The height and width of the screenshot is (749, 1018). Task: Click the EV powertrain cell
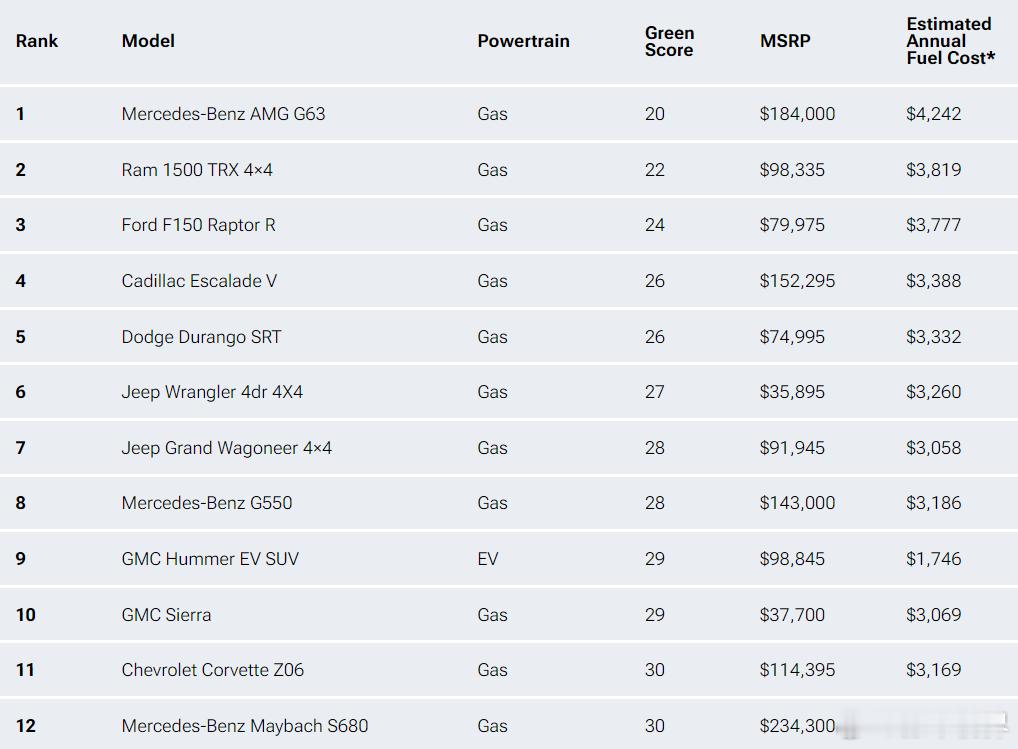tap(488, 559)
